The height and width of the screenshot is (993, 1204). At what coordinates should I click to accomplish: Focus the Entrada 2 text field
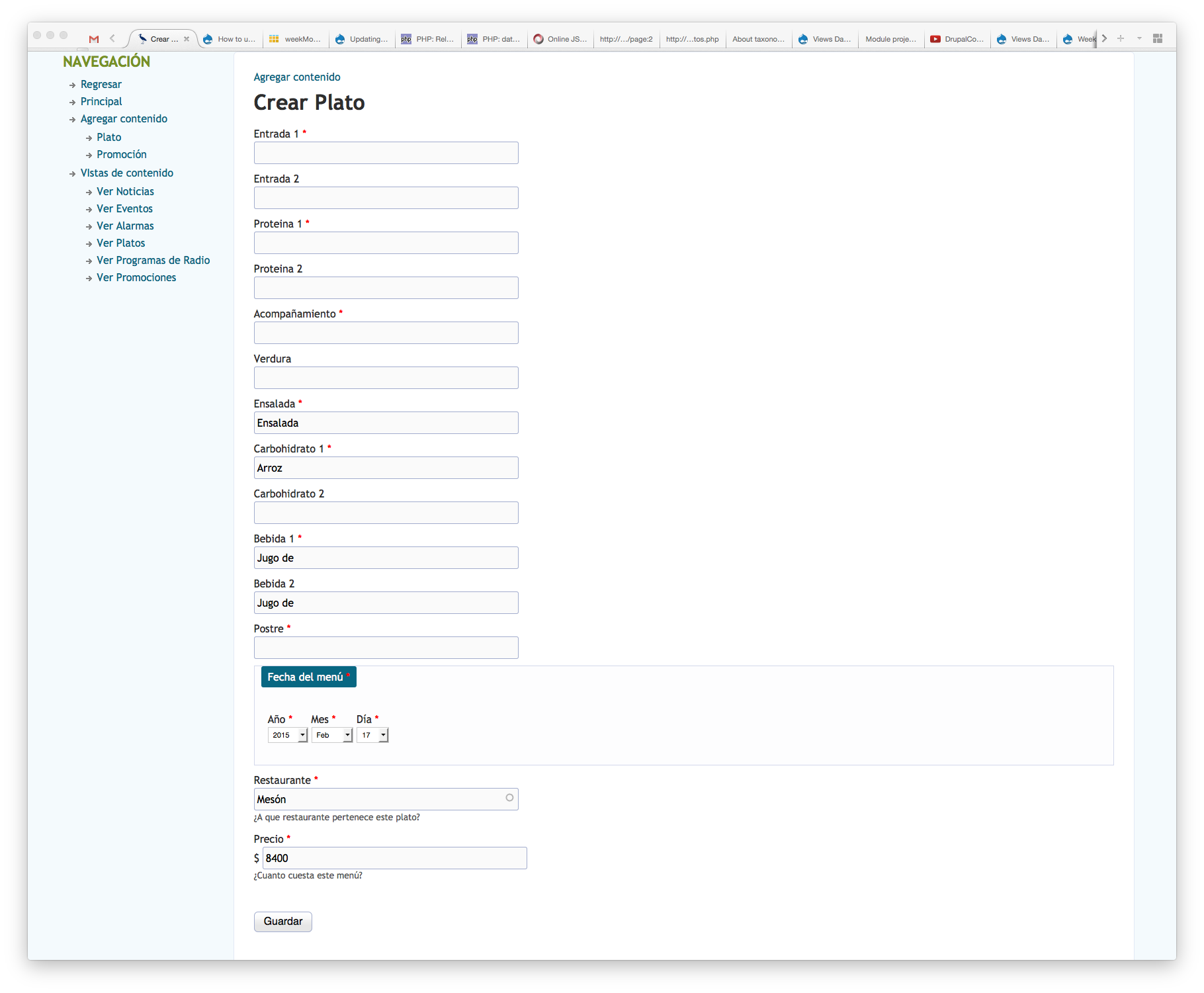[x=386, y=198]
